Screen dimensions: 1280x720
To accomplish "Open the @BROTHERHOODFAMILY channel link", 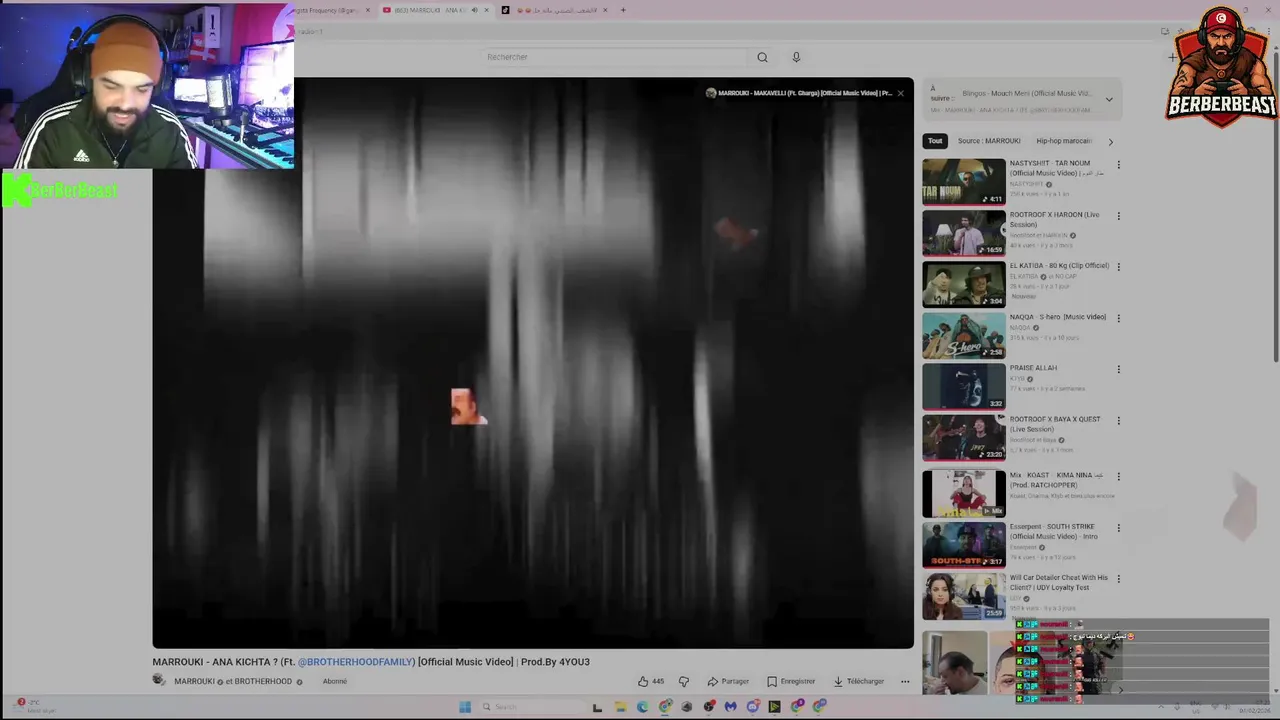I will (x=356, y=662).
